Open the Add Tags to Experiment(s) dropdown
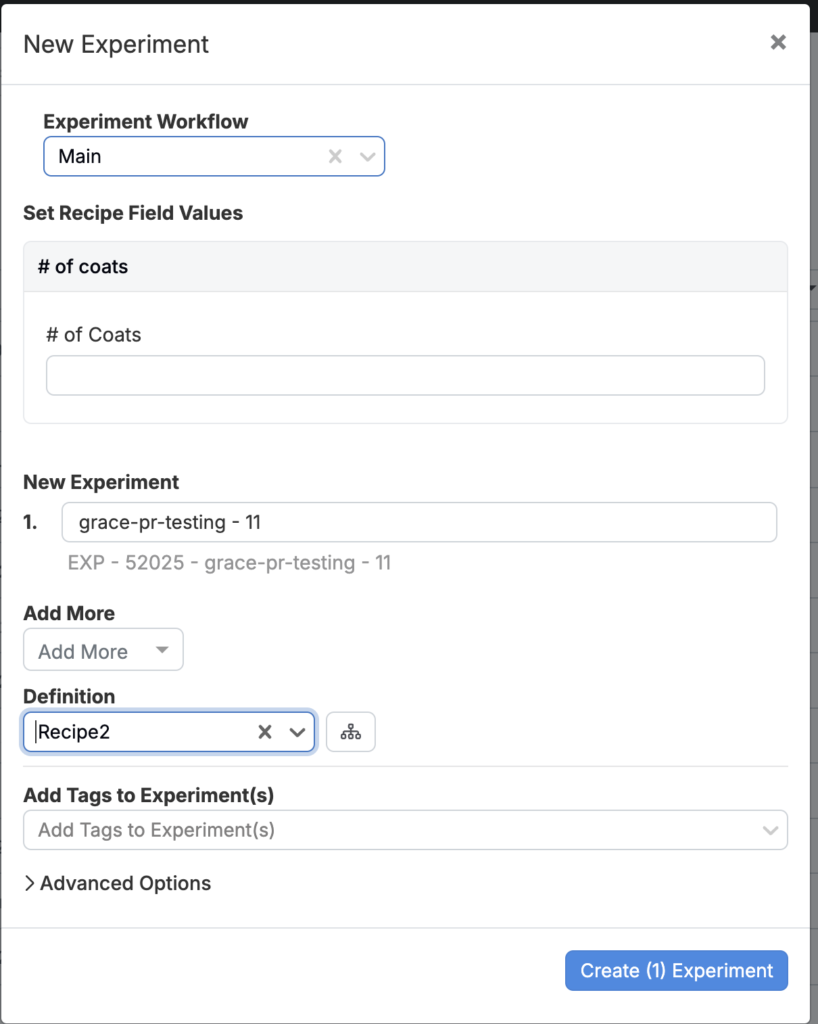Viewport: 818px width, 1024px height. 405,830
